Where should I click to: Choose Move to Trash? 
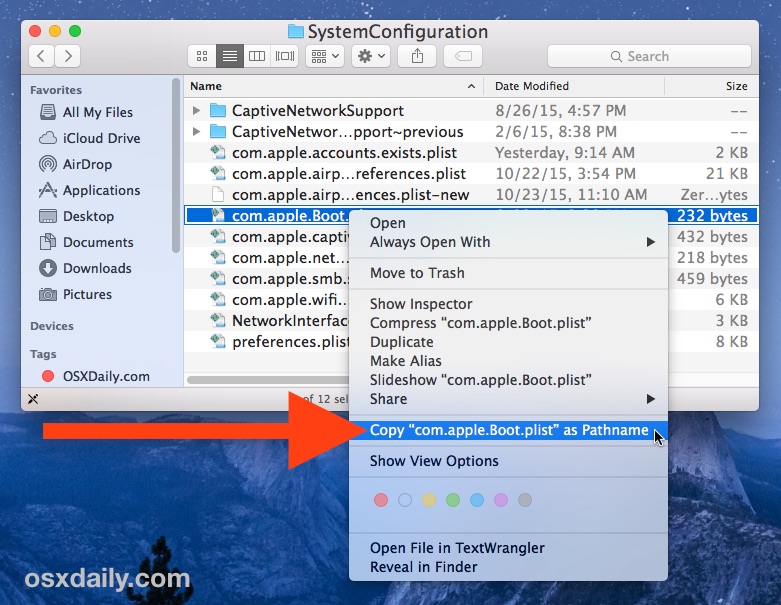pos(508,273)
